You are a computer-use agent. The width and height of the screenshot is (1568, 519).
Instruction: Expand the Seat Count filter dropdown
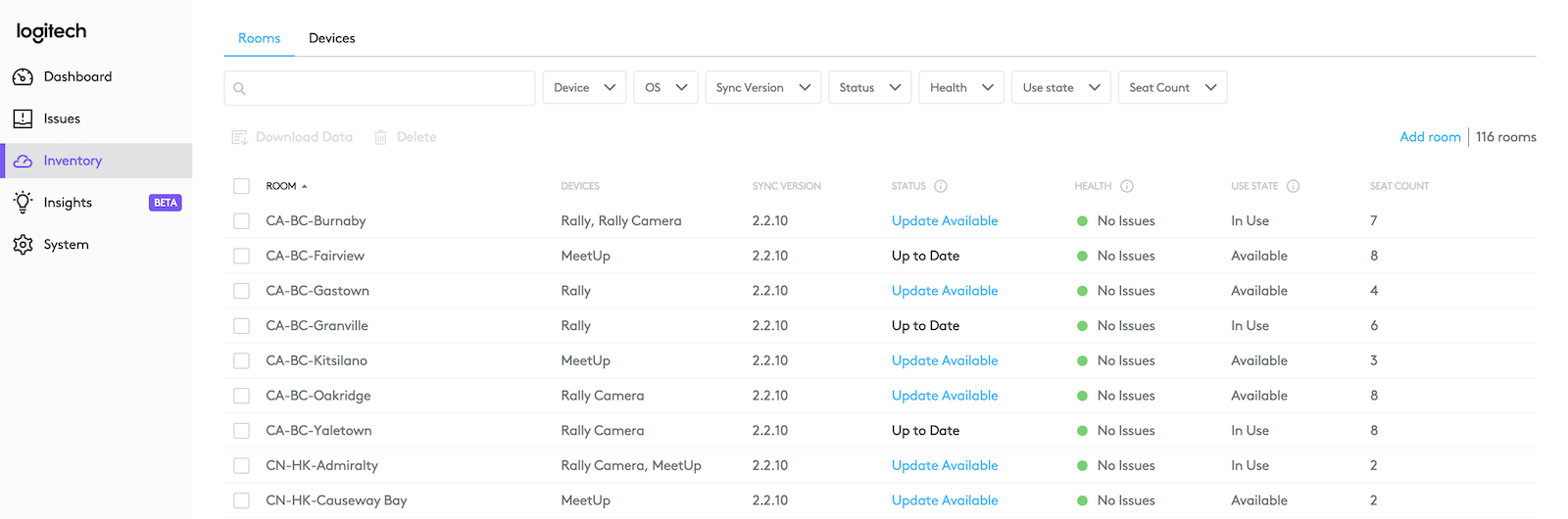click(x=1172, y=88)
